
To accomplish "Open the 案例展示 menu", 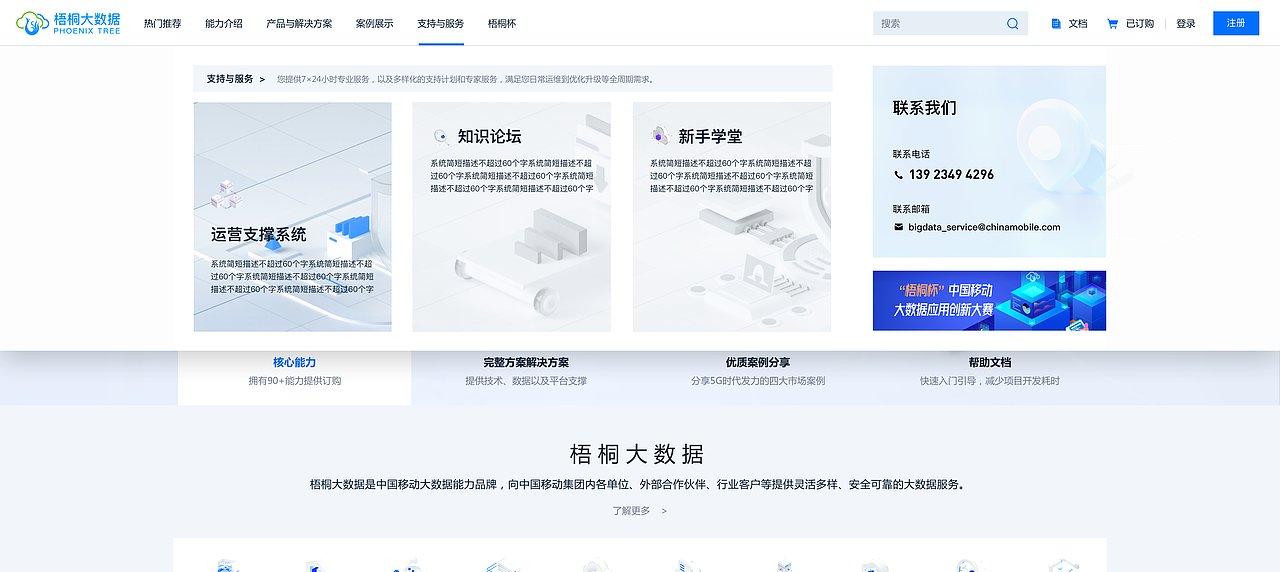I will click(x=375, y=24).
